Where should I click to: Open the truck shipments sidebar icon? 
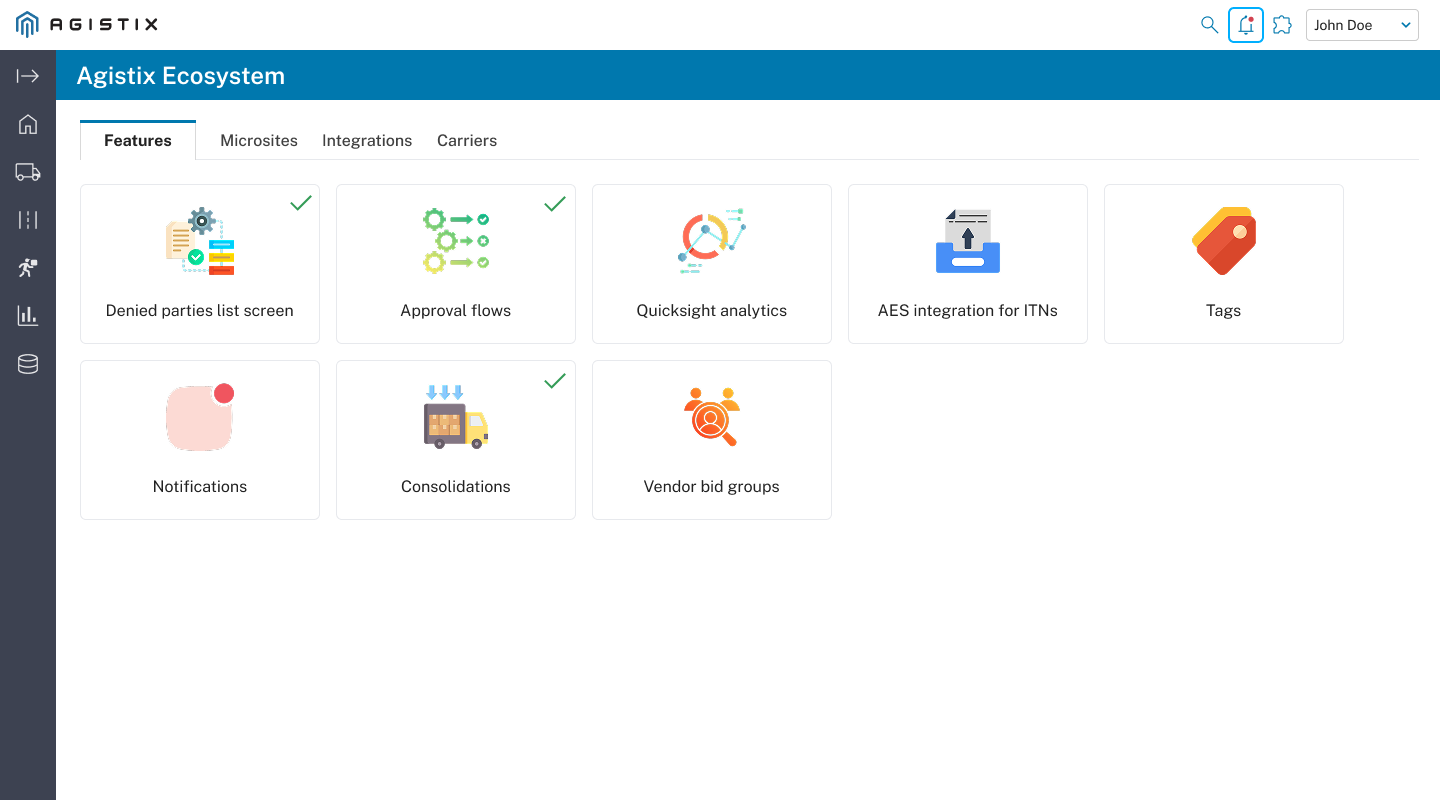point(28,172)
